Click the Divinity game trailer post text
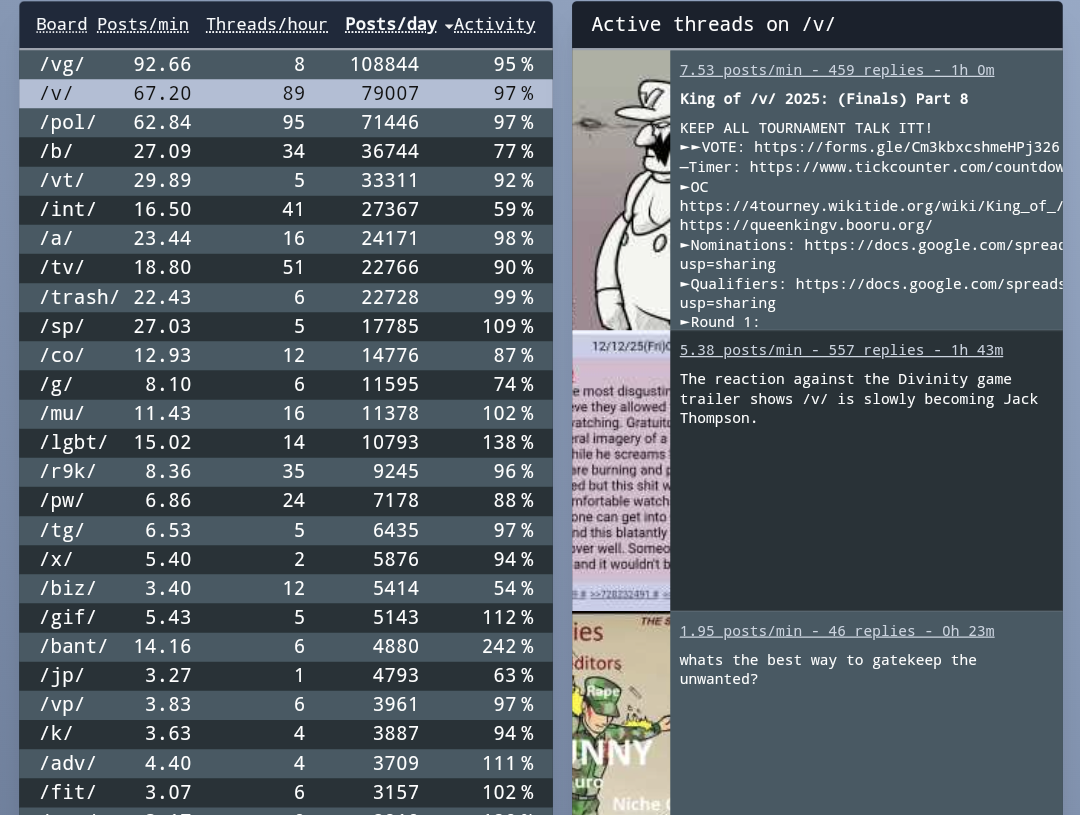 pyautogui.click(x=858, y=399)
